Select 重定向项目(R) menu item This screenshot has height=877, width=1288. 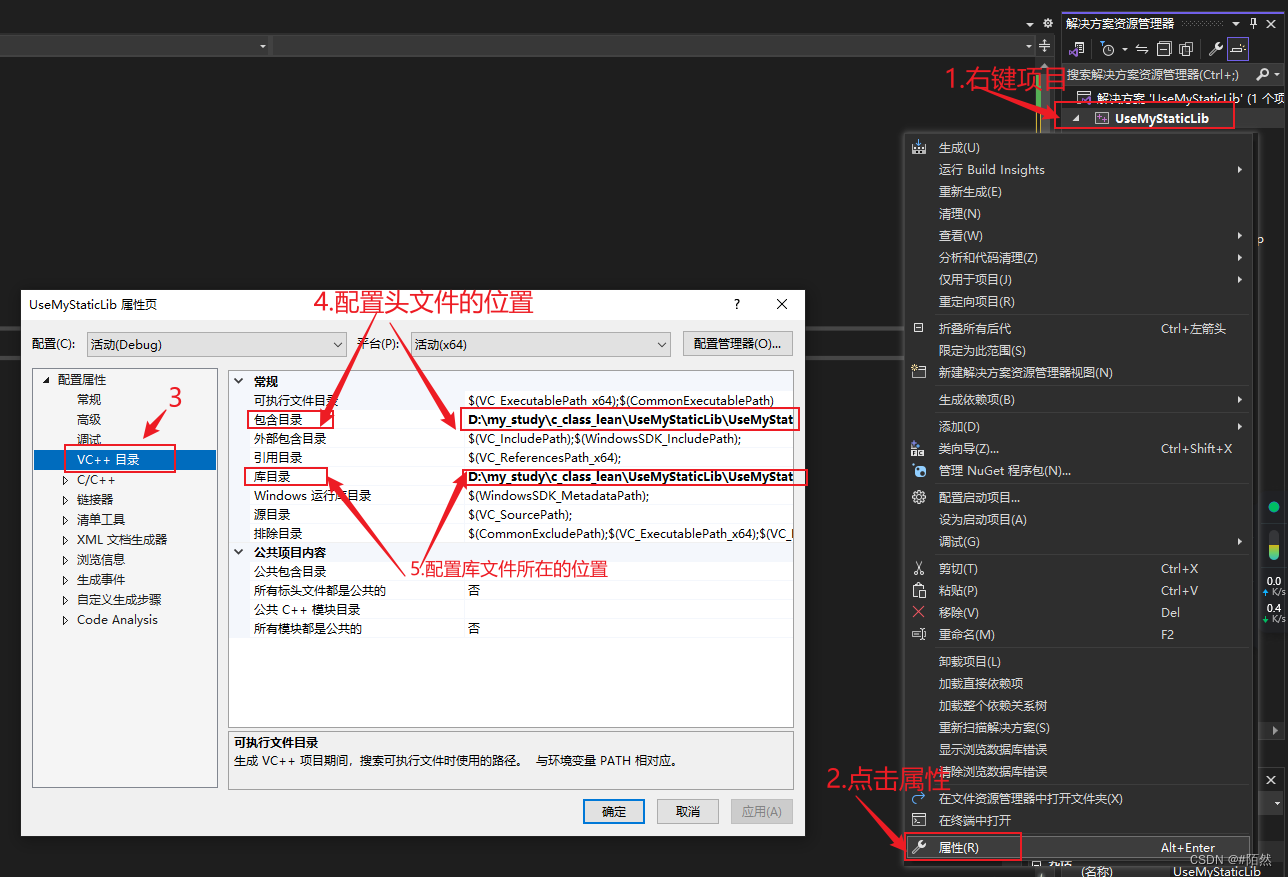tap(1077, 302)
